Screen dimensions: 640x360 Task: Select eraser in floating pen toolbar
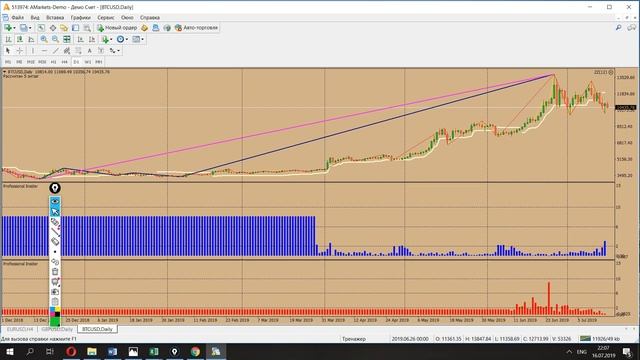(55, 242)
